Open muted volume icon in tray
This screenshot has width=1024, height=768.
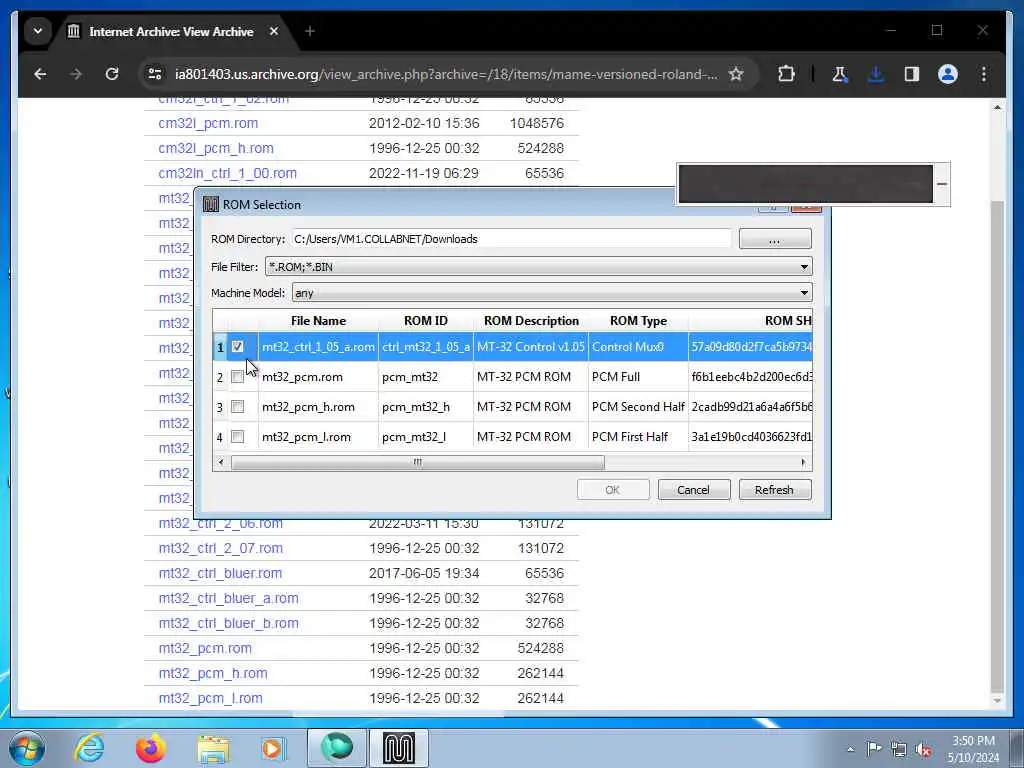(x=923, y=749)
